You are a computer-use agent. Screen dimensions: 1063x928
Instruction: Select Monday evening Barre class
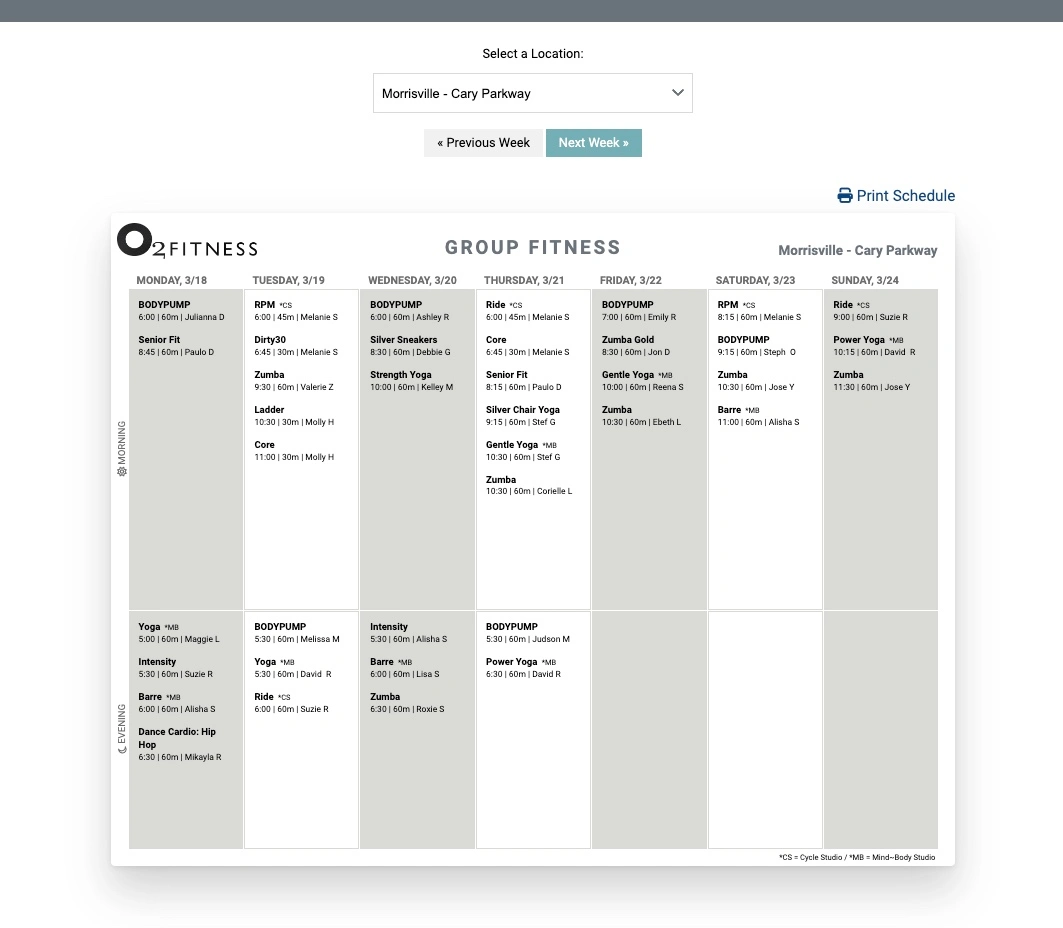177,702
